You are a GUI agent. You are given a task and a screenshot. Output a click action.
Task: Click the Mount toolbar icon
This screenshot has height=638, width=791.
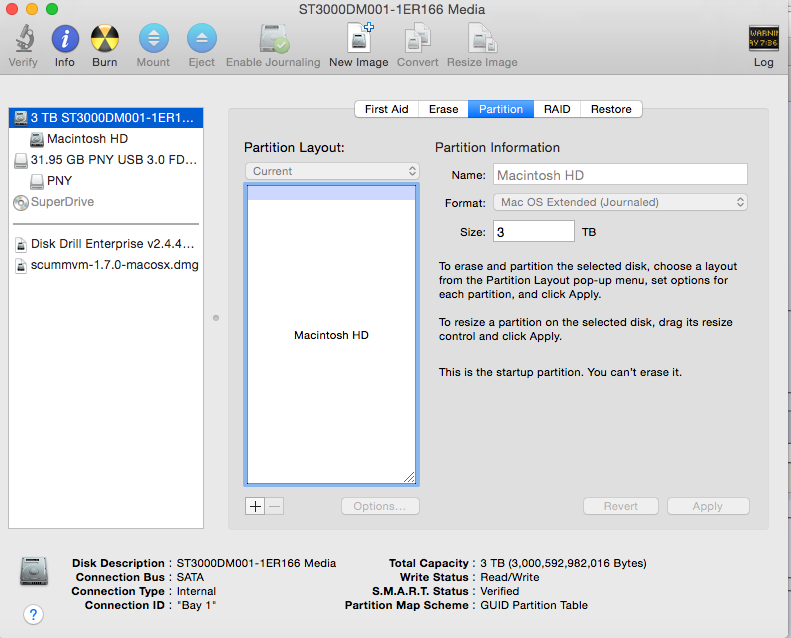coord(153,38)
